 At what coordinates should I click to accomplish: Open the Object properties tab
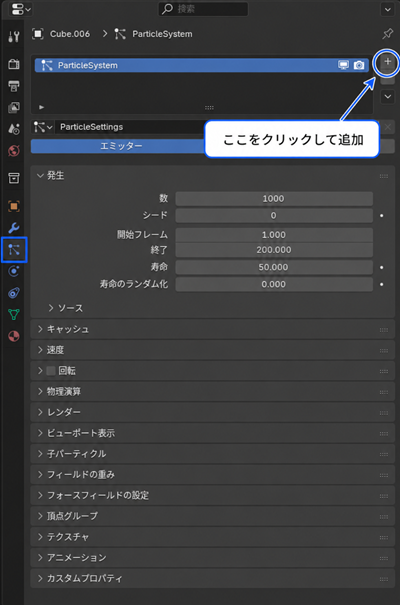click(14, 206)
